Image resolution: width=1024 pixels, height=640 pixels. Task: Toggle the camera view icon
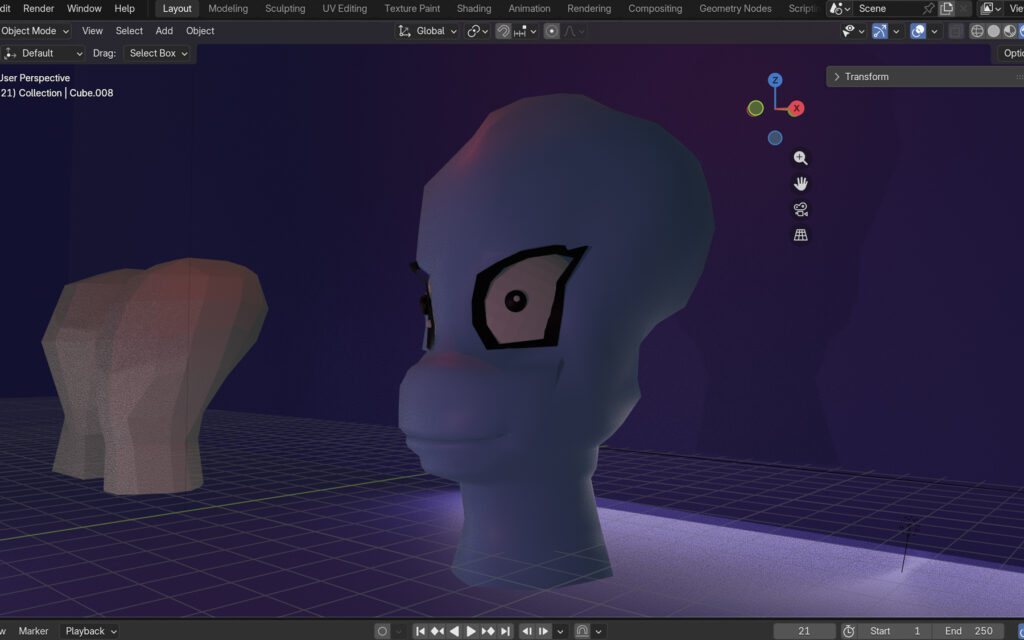800,210
